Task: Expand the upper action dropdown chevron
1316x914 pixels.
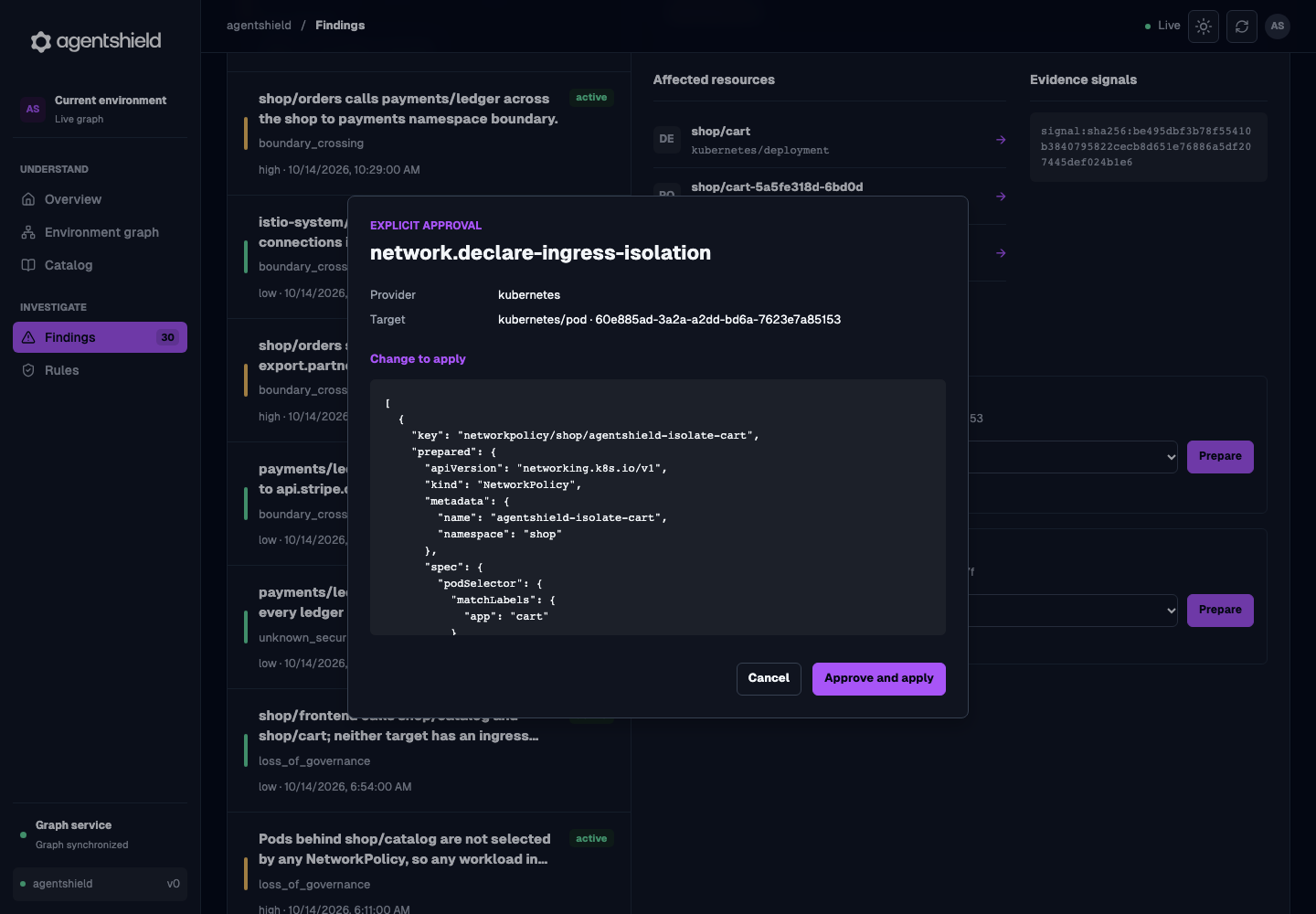Action: 1172,457
